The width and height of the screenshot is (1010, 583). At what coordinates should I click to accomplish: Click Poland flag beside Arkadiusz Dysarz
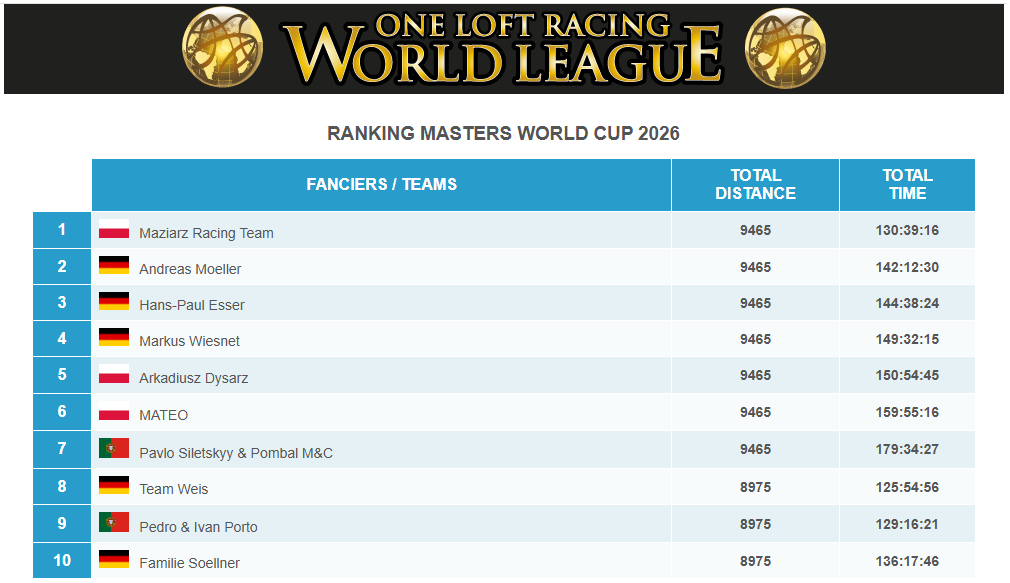pyautogui.click(x=114, y=375)
